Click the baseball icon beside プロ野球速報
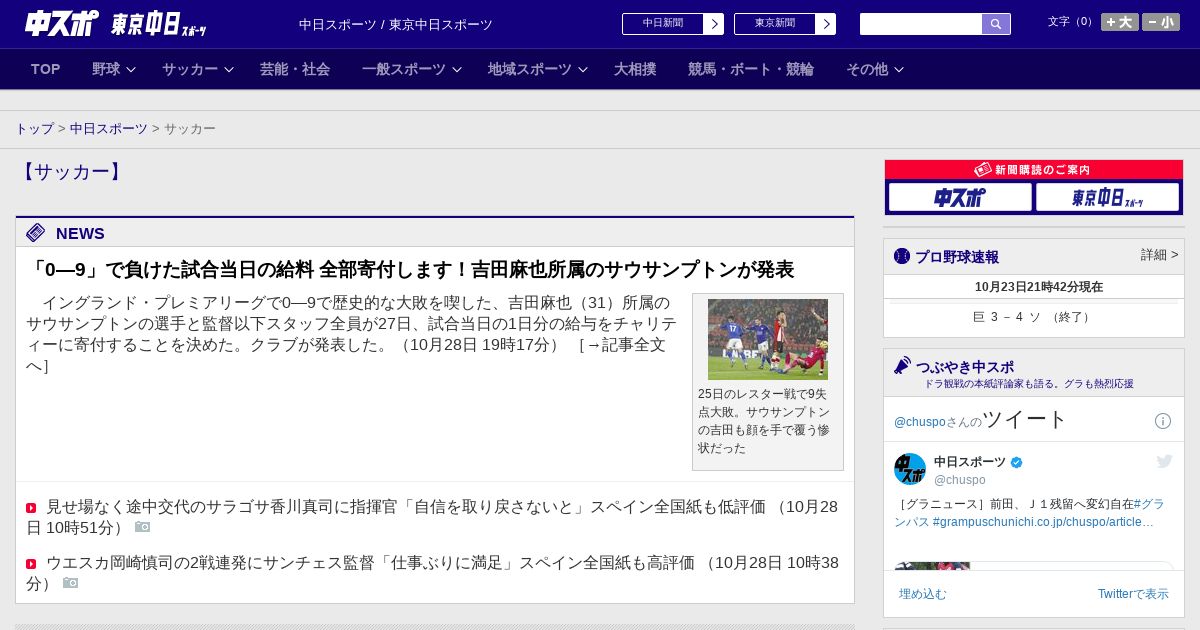1200x630 pixels. [x=902, y=256]
